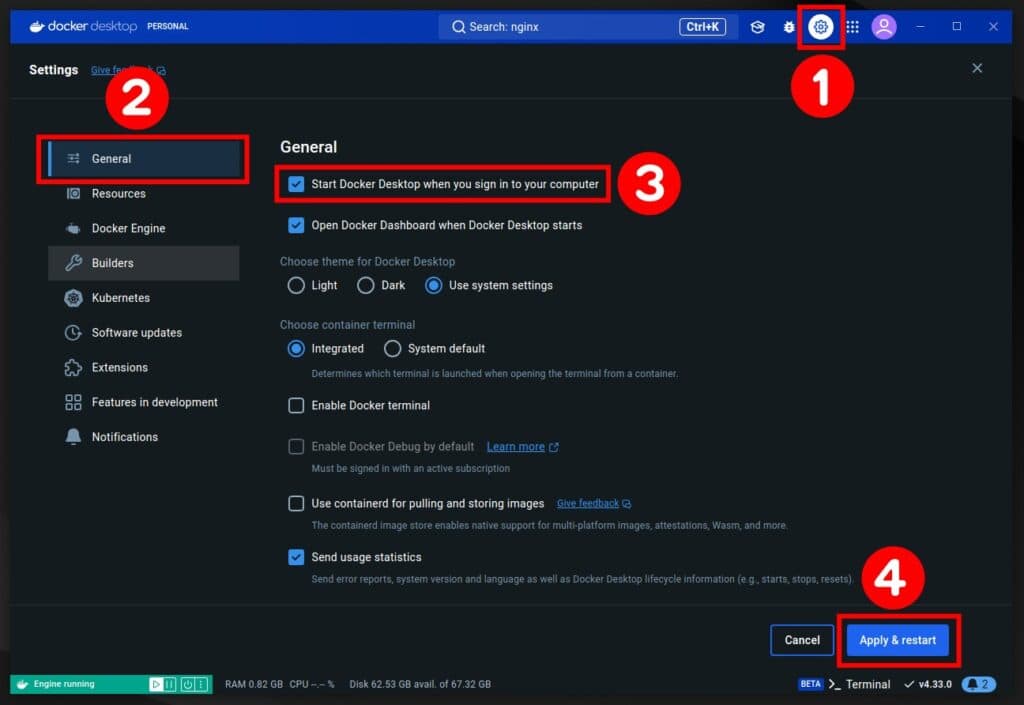Click the Engine running status label

click(x=64, y=683)
